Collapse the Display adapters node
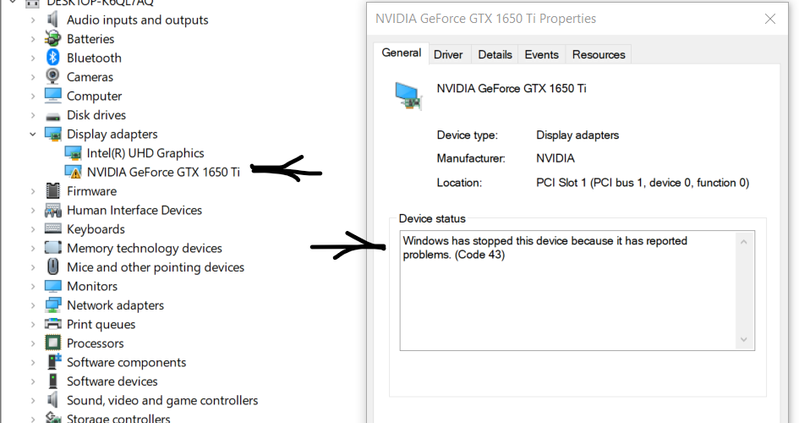 (33, 134)
